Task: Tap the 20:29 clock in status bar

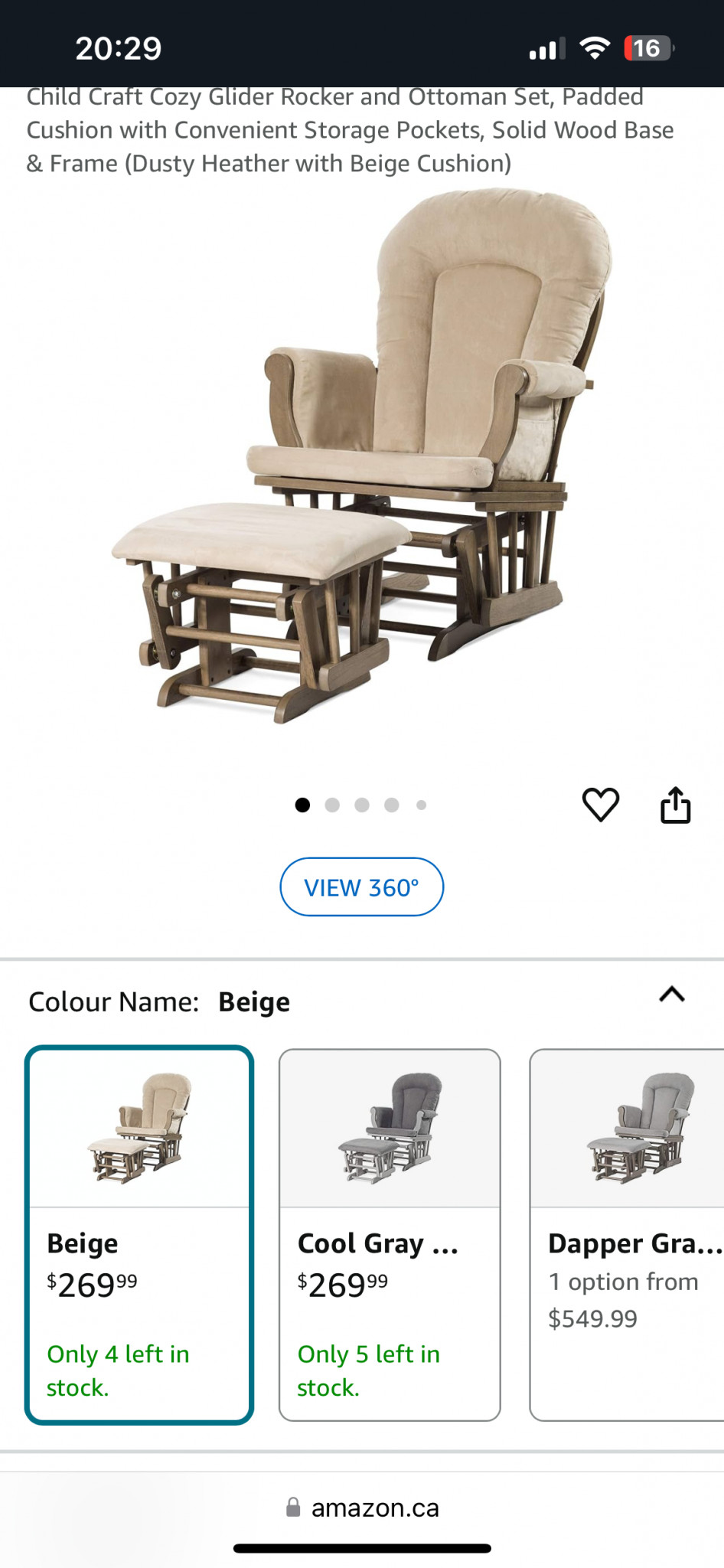Action: [x=119, y=48]
